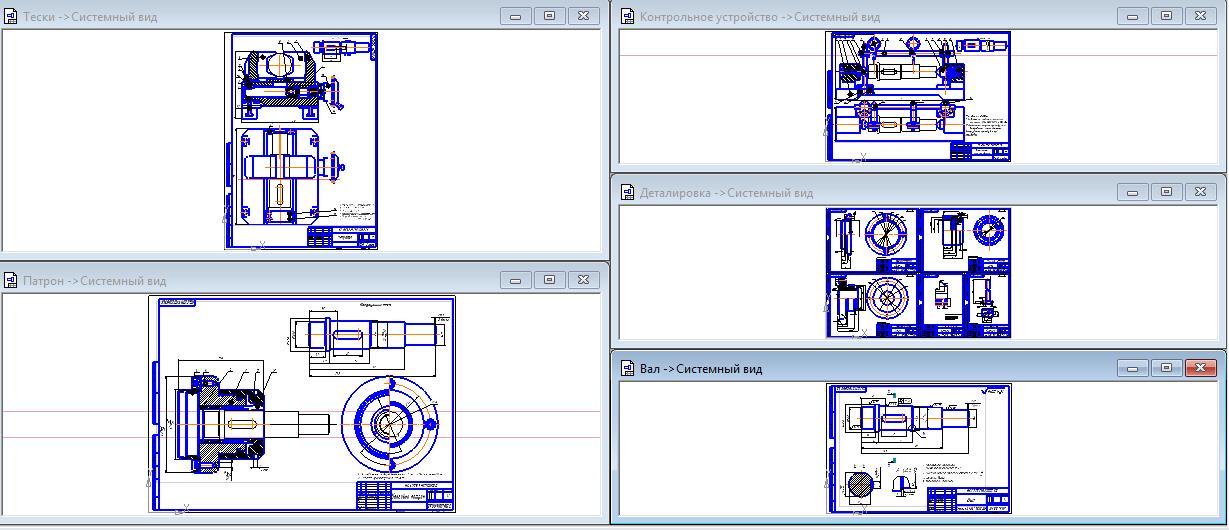Click the four-sheet drawing in Деталировка
Screen dimensions: 1229x530
click(918, 273)
